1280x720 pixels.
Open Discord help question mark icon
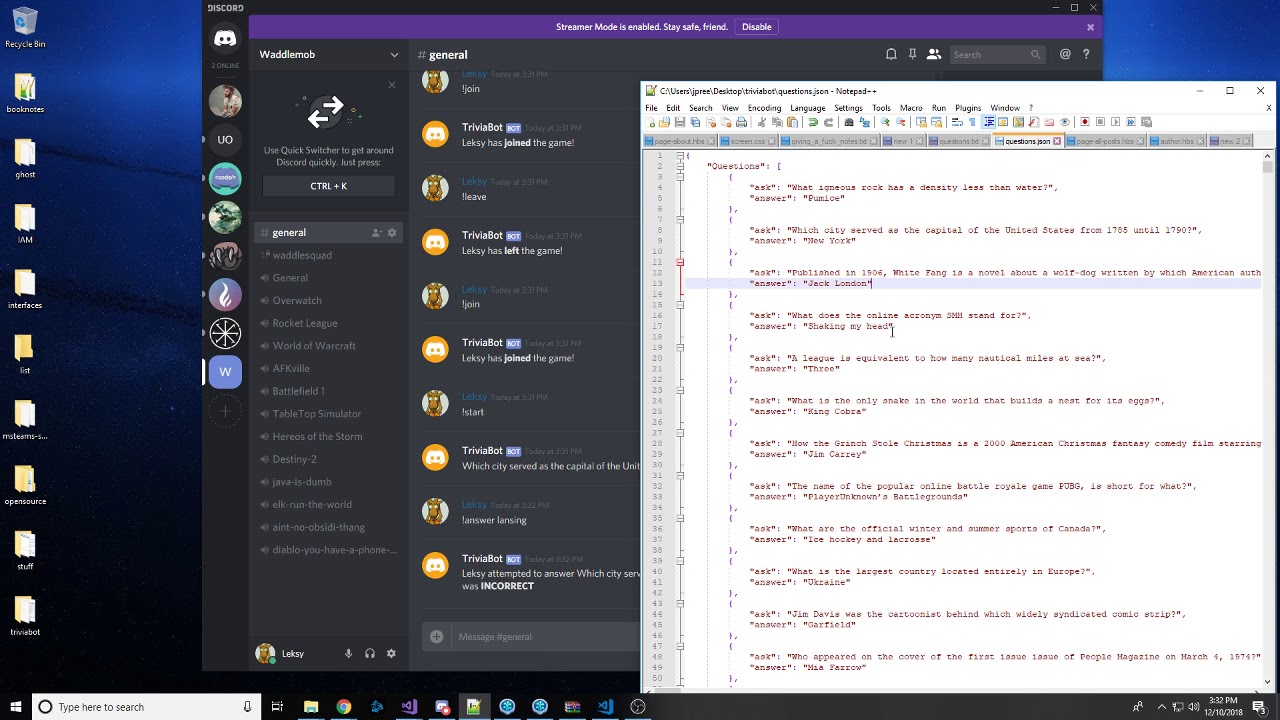pos(1086,54)
